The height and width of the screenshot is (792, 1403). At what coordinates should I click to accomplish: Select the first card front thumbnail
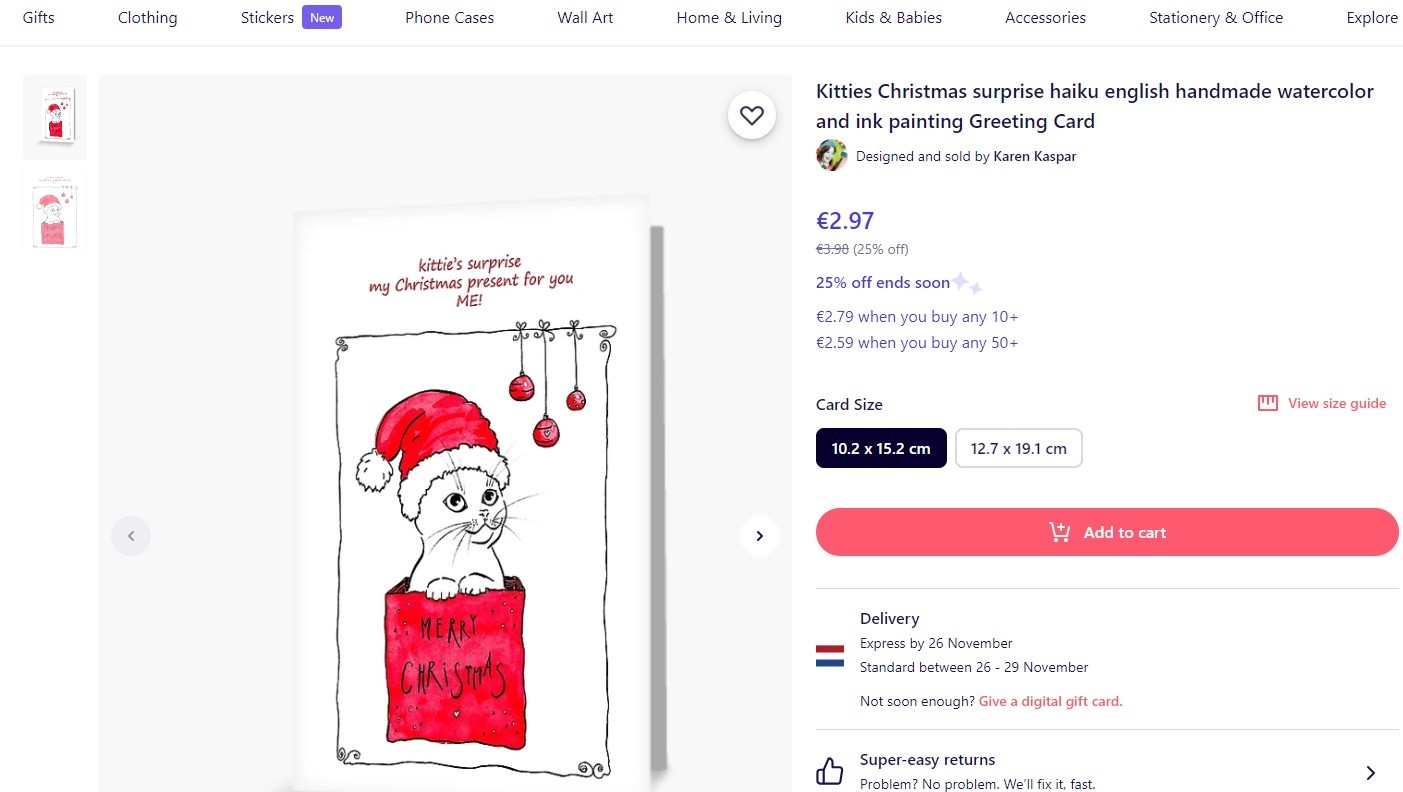point(55,117)
